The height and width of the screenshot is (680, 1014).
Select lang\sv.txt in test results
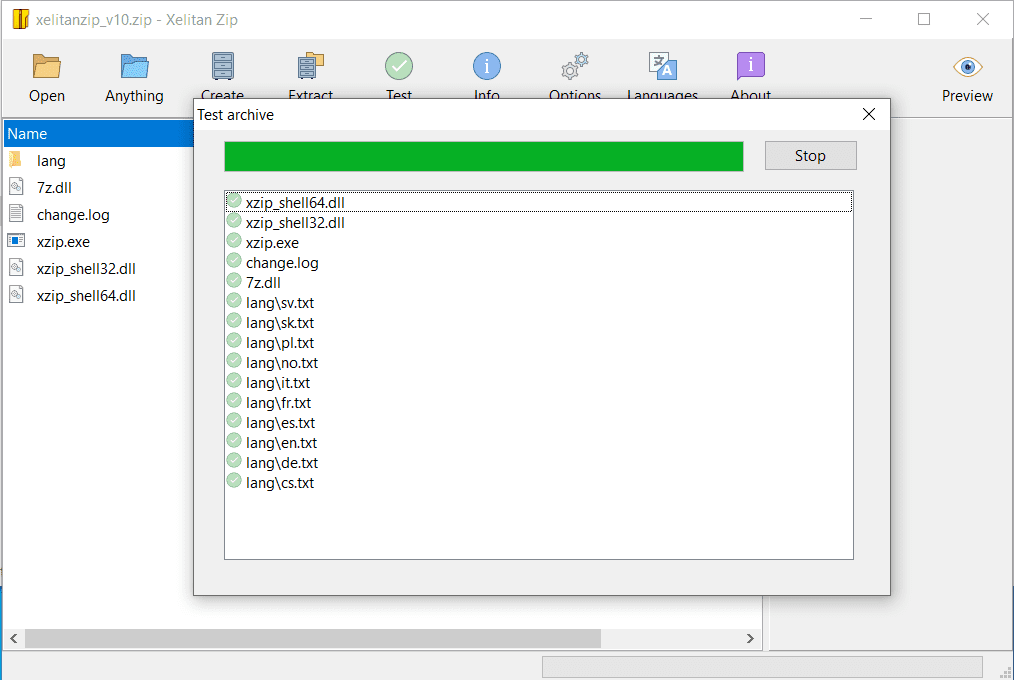pyautogui.click(x=280, y=303)
